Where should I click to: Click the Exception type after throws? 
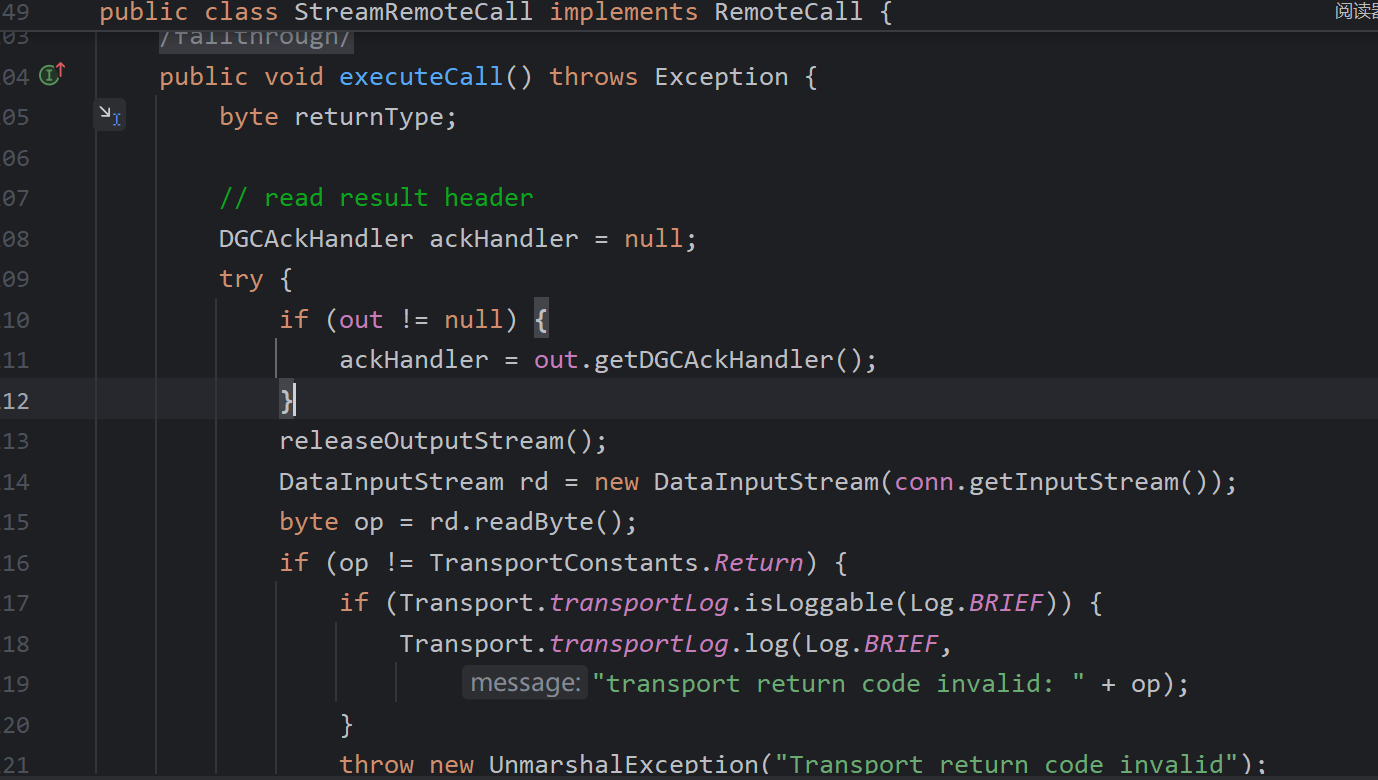(x=721, y=77)
